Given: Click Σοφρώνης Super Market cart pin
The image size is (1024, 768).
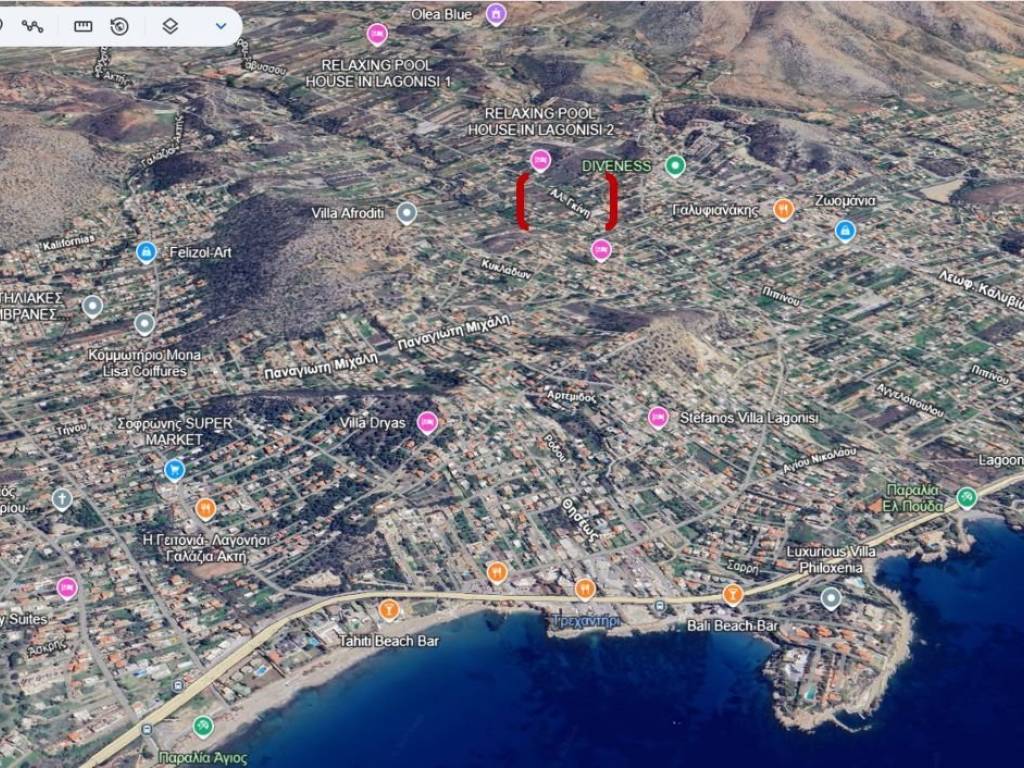Looking at the screenshot, I should tap(174, 470).
